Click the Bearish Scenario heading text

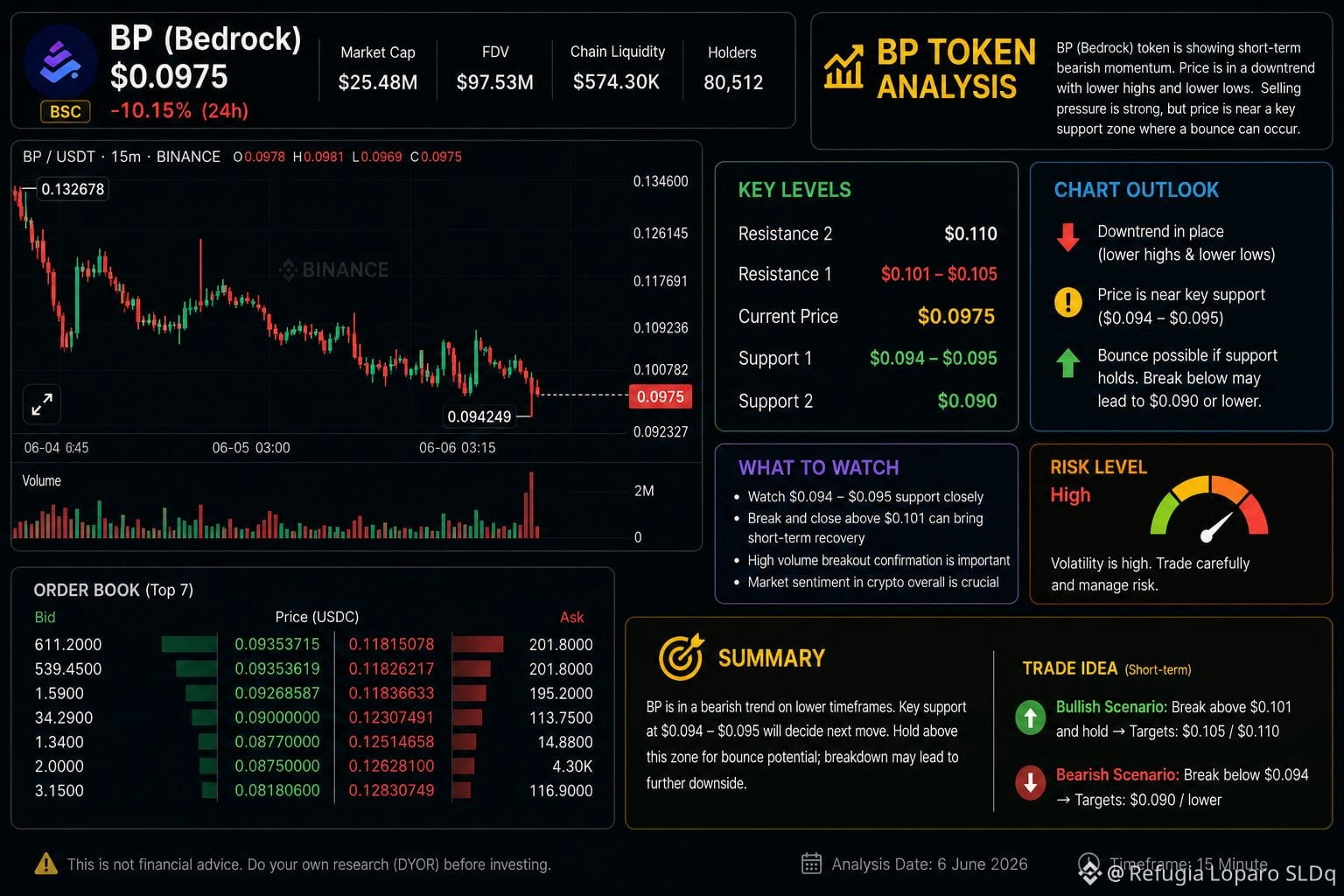[1117, 774]
